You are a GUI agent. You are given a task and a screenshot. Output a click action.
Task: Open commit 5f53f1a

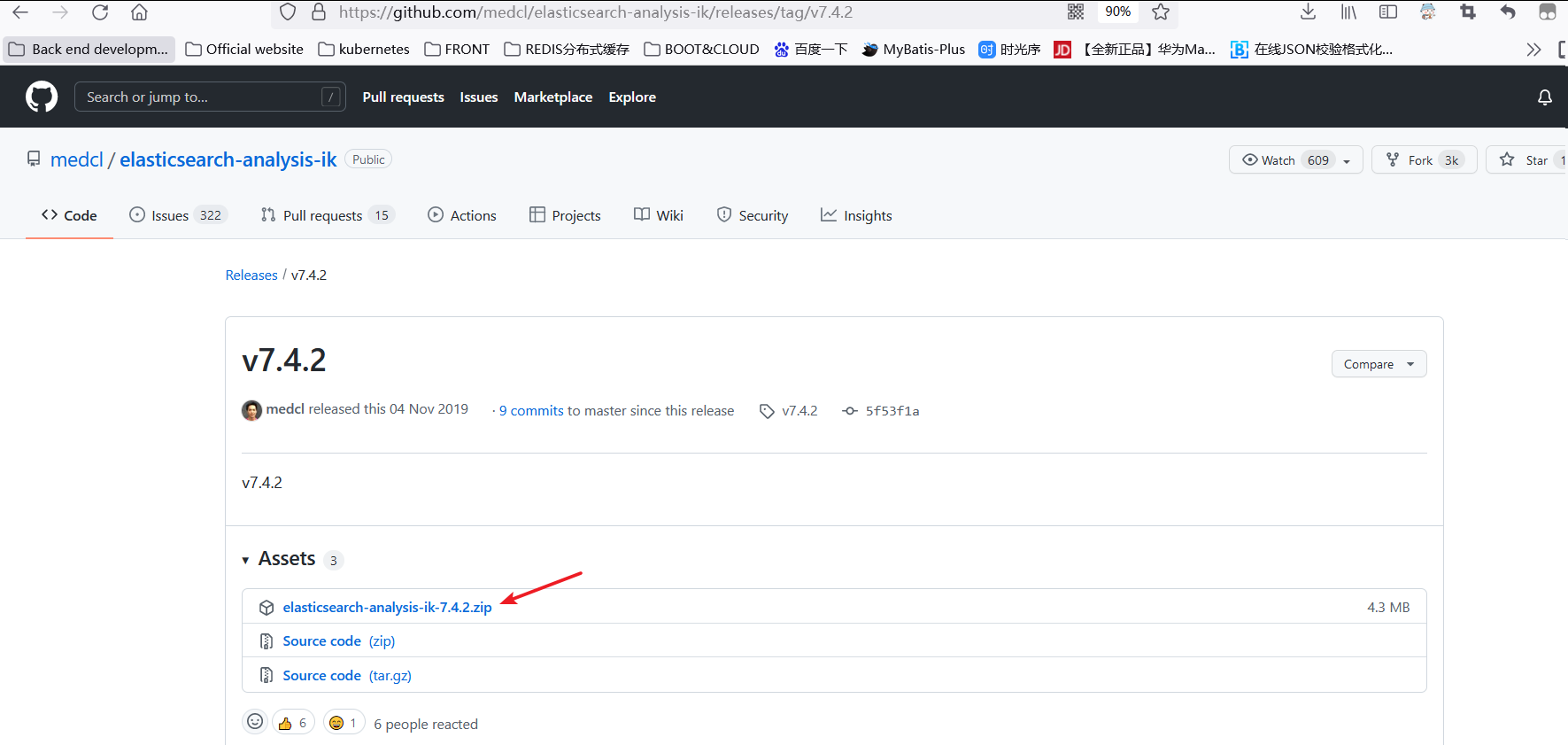click(892, 411)
